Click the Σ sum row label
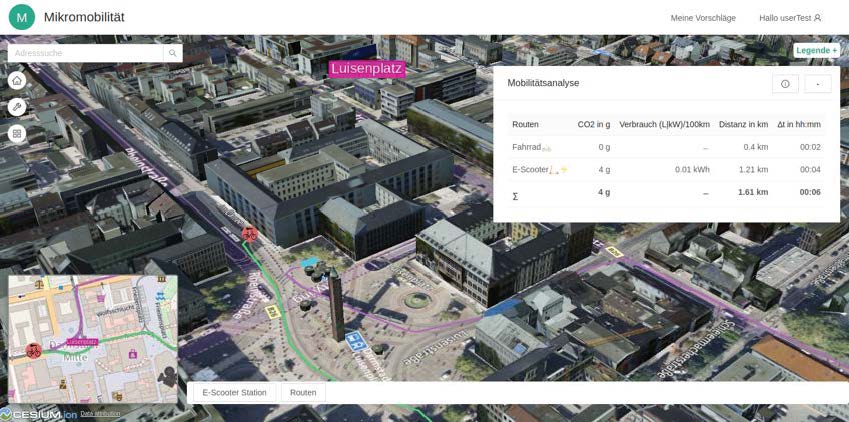849x422 pixels. 515,197
